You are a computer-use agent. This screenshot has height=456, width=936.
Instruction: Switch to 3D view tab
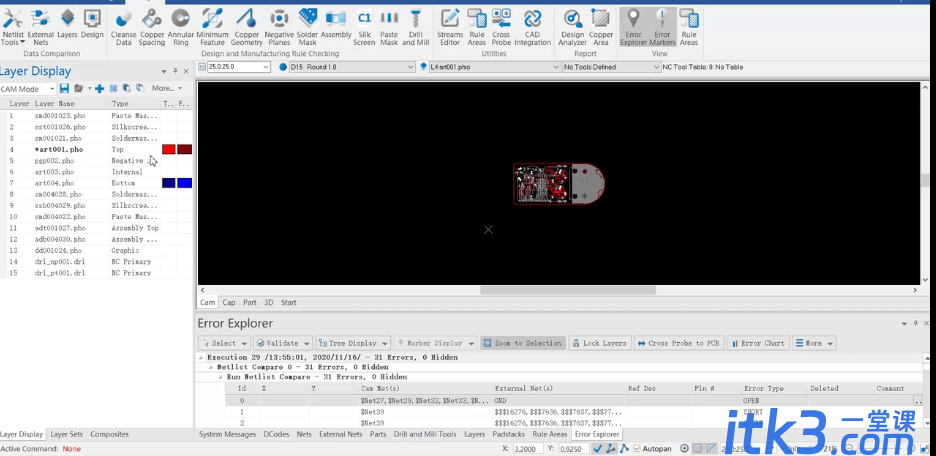[269, 303]
